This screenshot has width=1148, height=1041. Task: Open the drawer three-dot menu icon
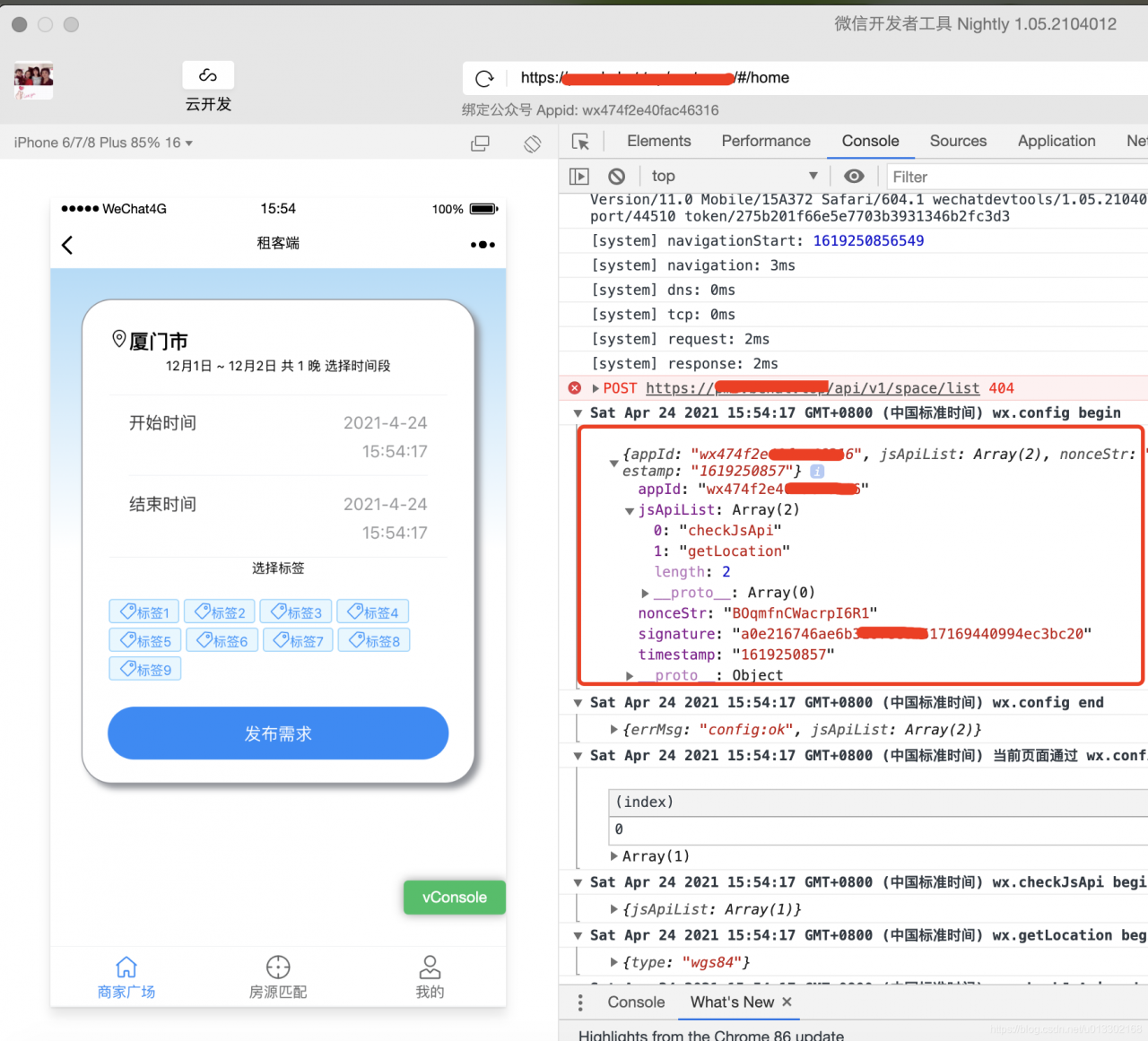(580, 1002)
